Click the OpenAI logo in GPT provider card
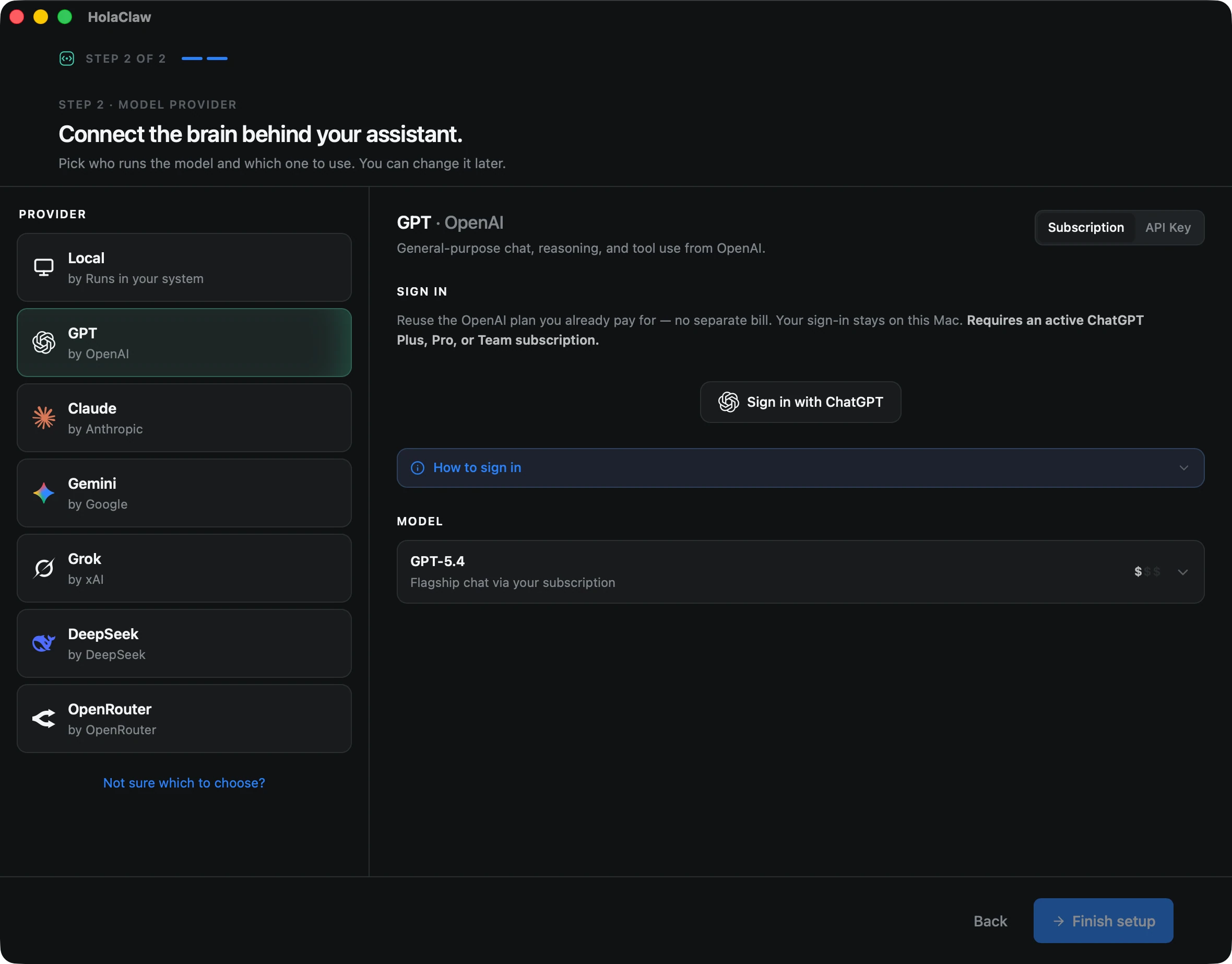The image size is (1232, 964). pyautogui.click(x=43, y=342)
